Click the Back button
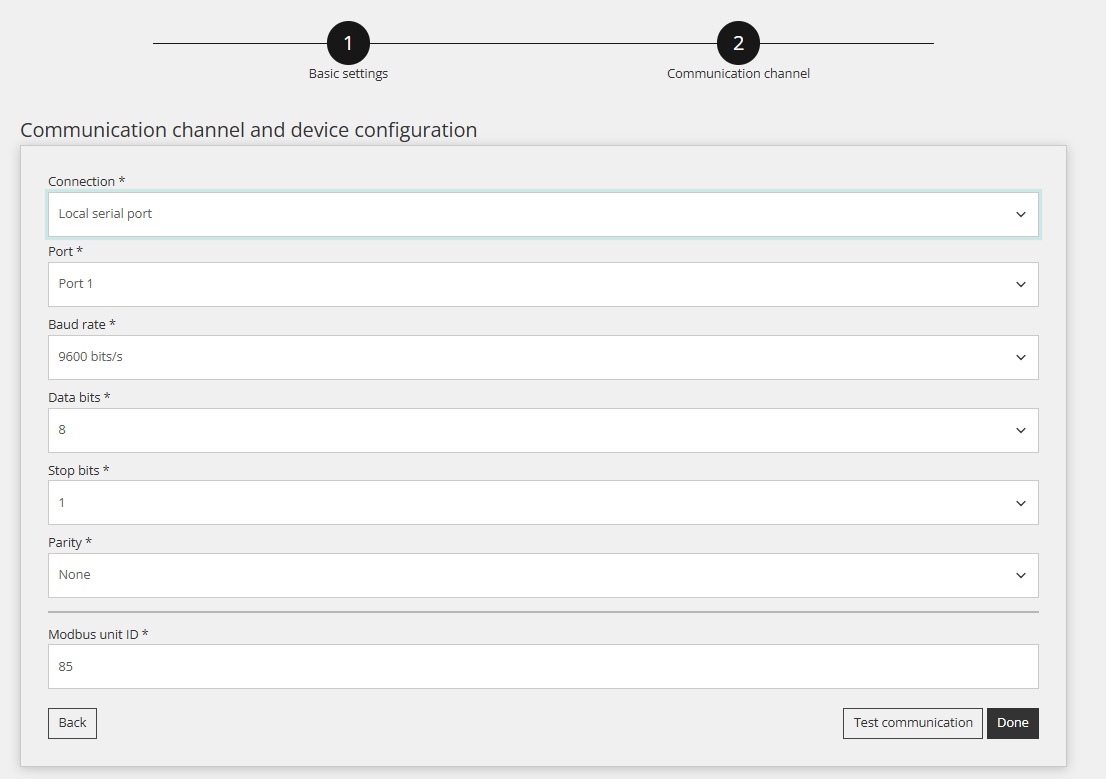Viewport: 1106px width, 779px height. click(x=72, y=723)
